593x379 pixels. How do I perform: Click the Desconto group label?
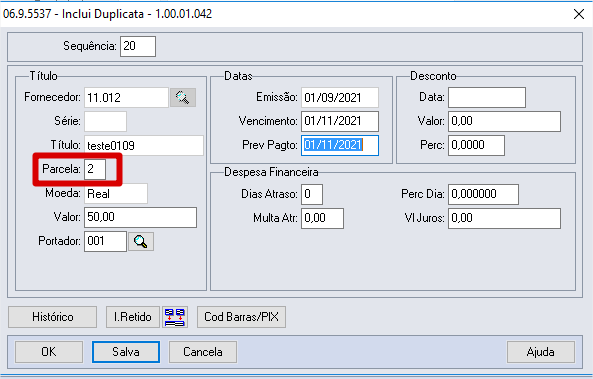click(x=433, y=76)
